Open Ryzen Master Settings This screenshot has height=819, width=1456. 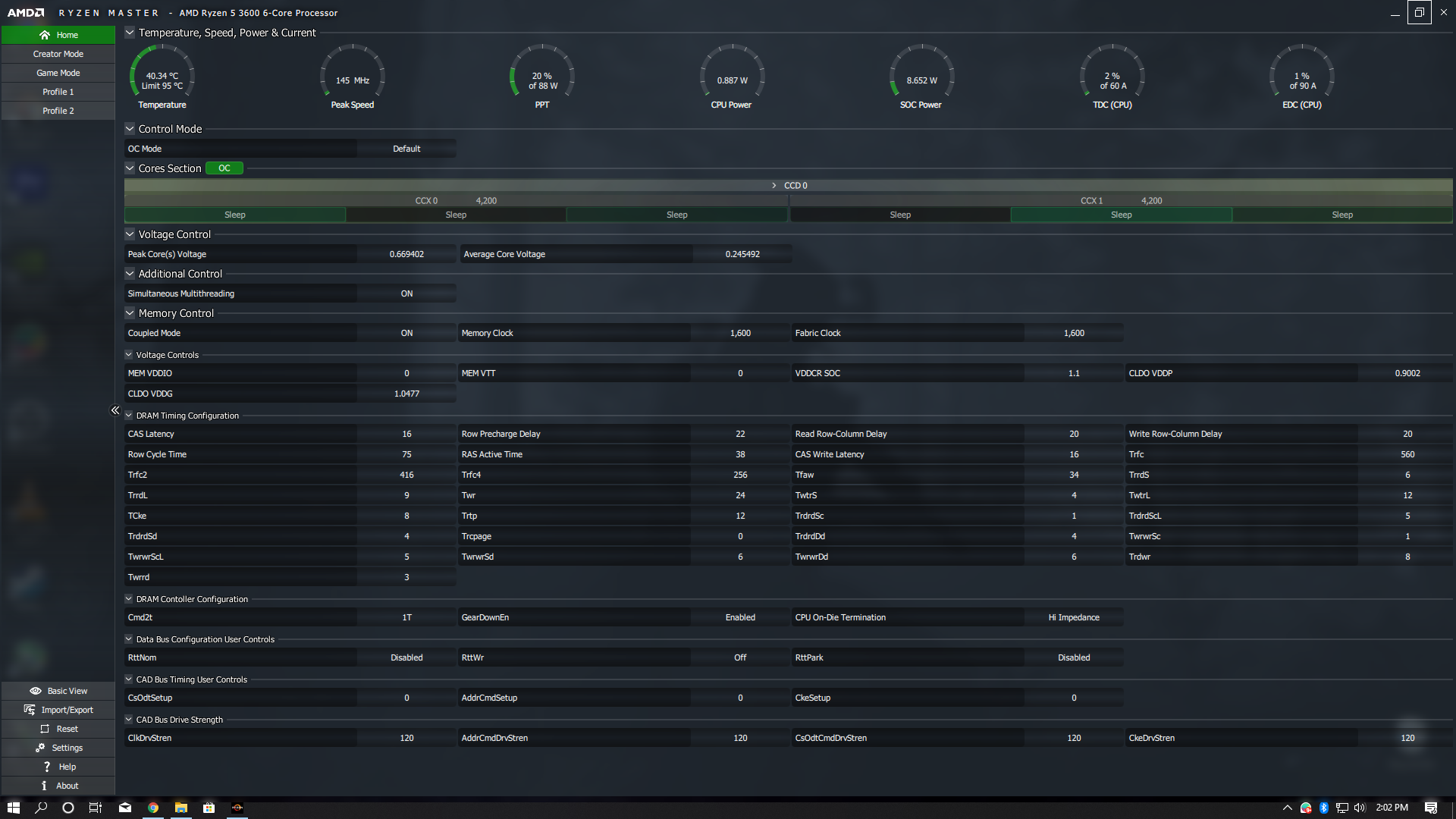click(x=58, y=748)
